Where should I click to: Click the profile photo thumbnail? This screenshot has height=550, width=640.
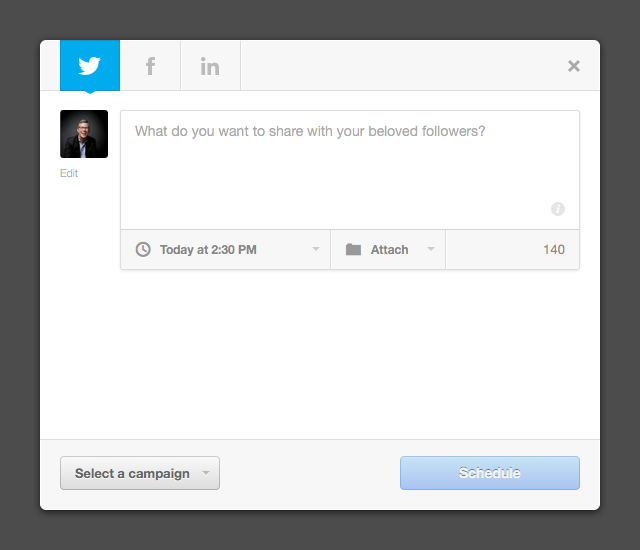pyautogui.click(x=84, y=134)
